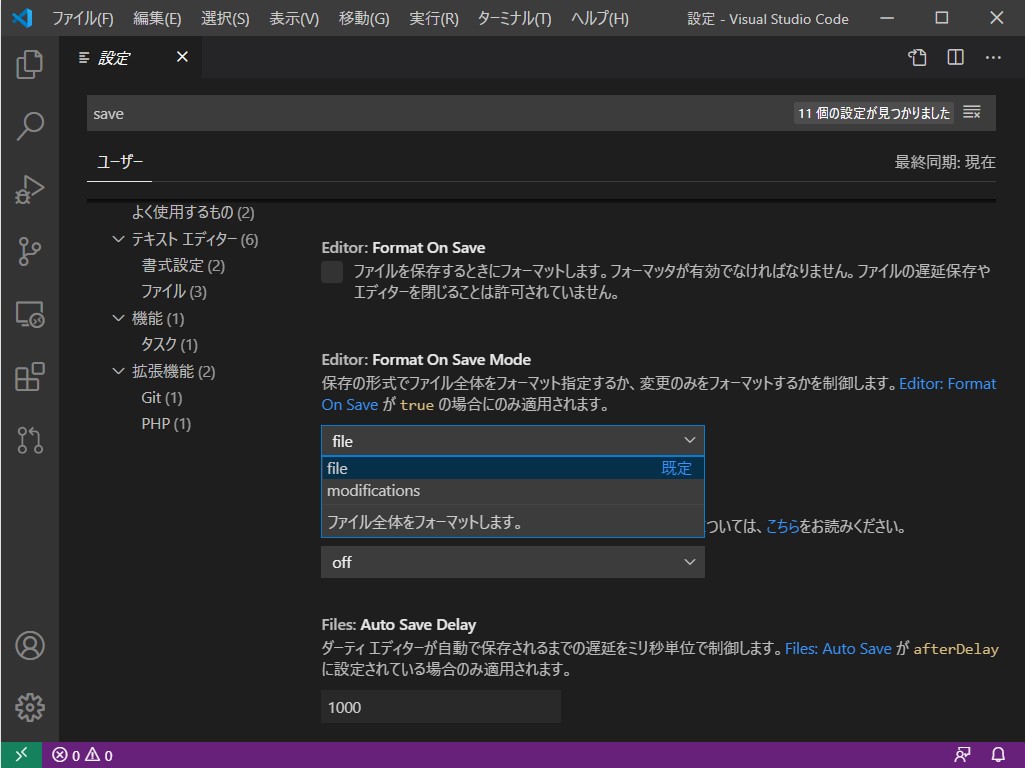Follow the Editor: Format On Save setting link
Viewport: 1025px width, 768px height.
coord(948,382)
